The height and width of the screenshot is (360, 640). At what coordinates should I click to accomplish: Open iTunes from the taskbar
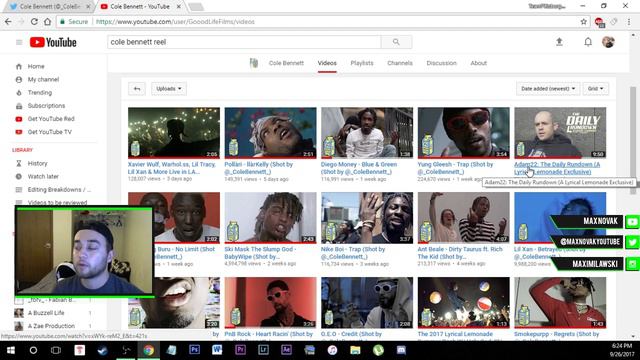point(332,350)
